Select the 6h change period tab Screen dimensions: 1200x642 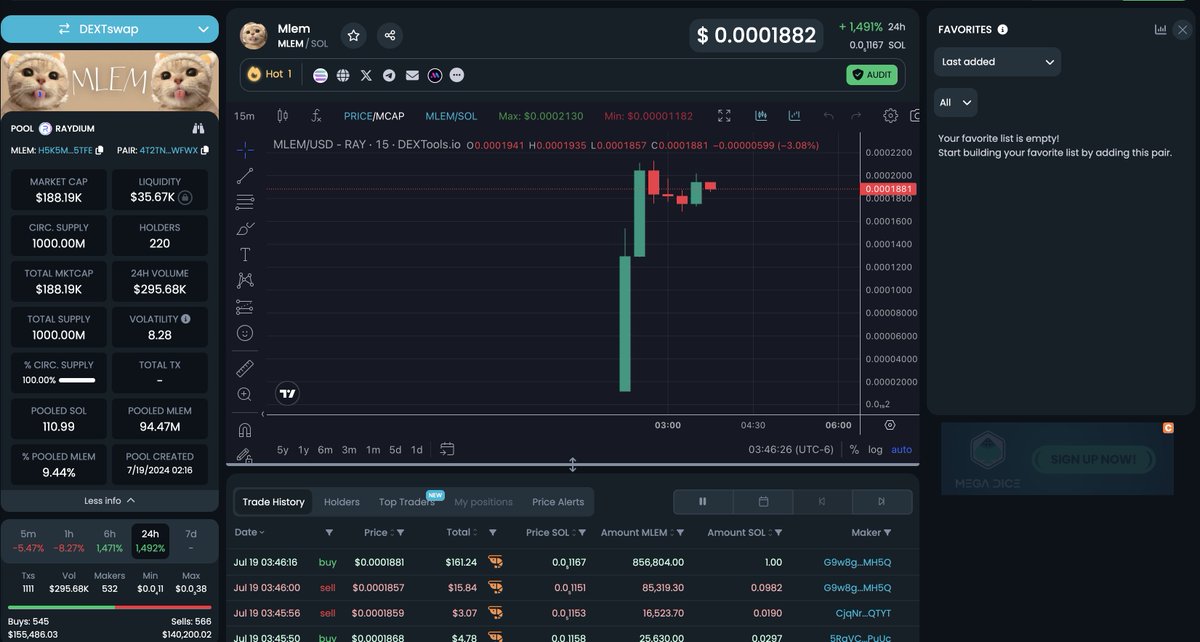109,540
